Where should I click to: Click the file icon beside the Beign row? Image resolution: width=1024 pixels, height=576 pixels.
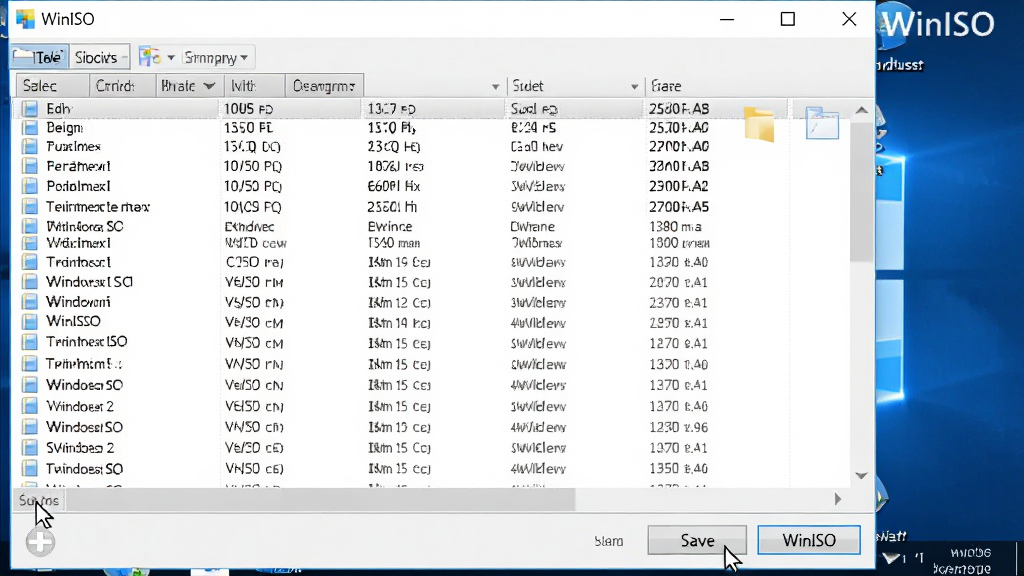coord(29,127)
